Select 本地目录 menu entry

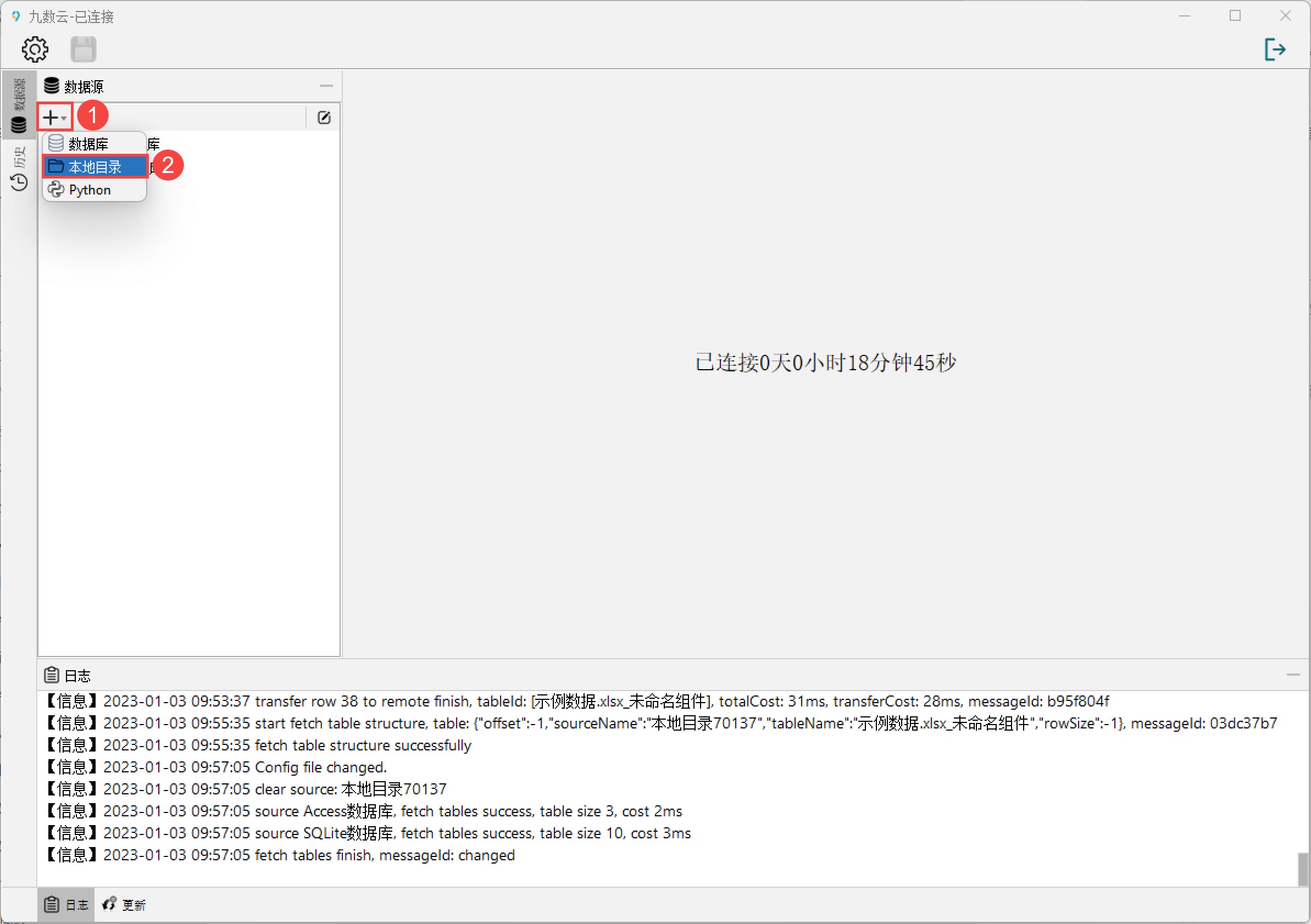tap(96, 166)
